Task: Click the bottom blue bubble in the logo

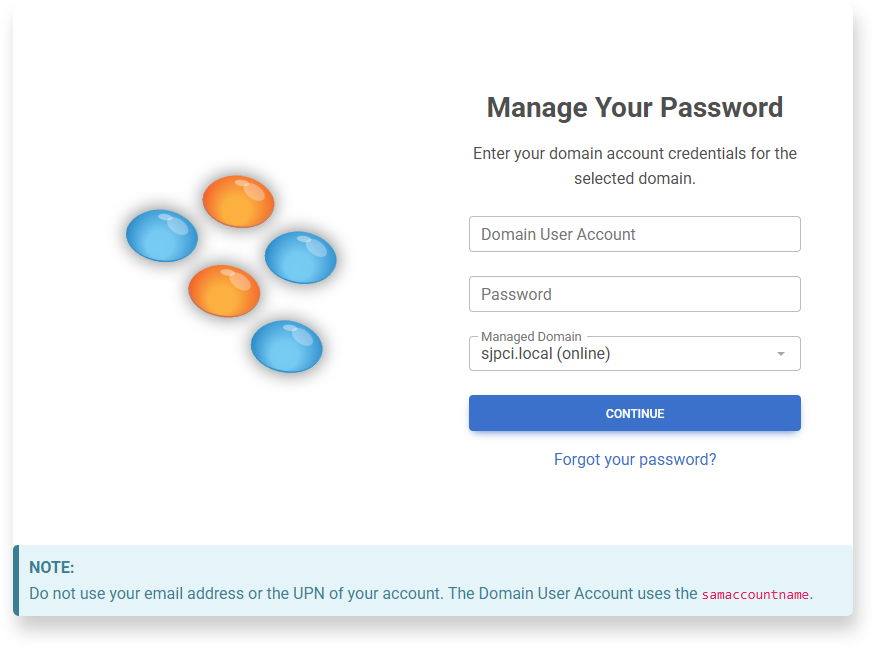Action: 286,346
